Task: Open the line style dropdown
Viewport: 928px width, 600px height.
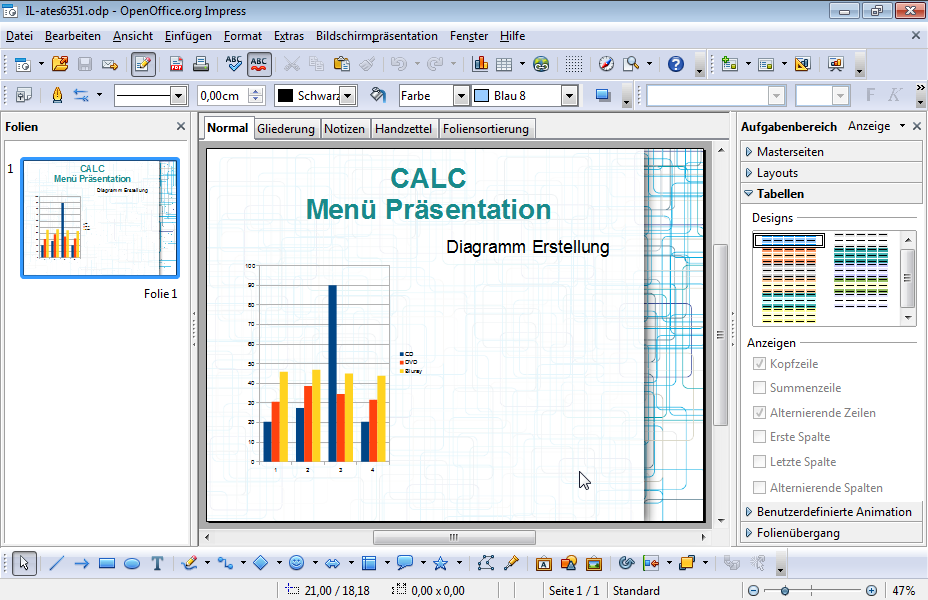Action: [x=178, y=95]
